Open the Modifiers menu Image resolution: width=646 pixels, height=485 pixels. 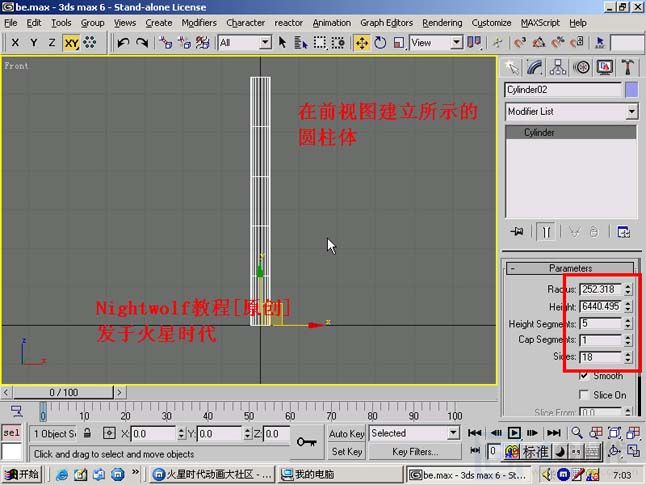199,23
